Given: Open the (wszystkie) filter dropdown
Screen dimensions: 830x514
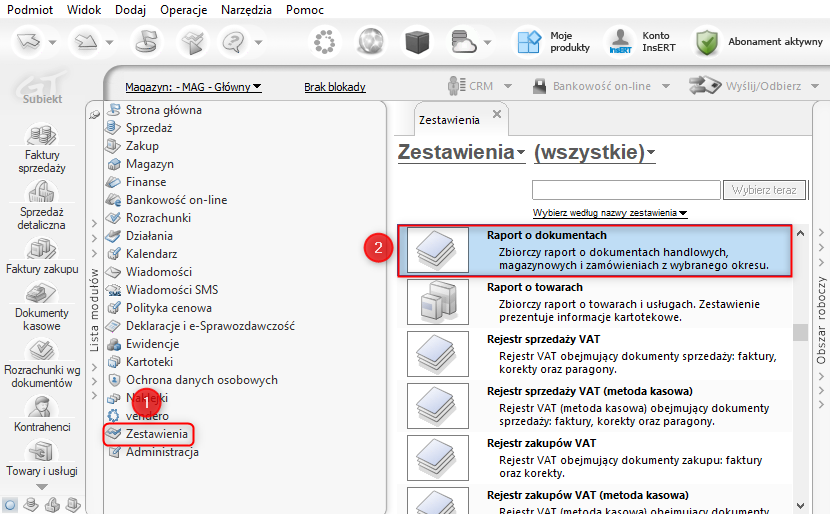Looking at the screenshot, I should pos(594,152).
